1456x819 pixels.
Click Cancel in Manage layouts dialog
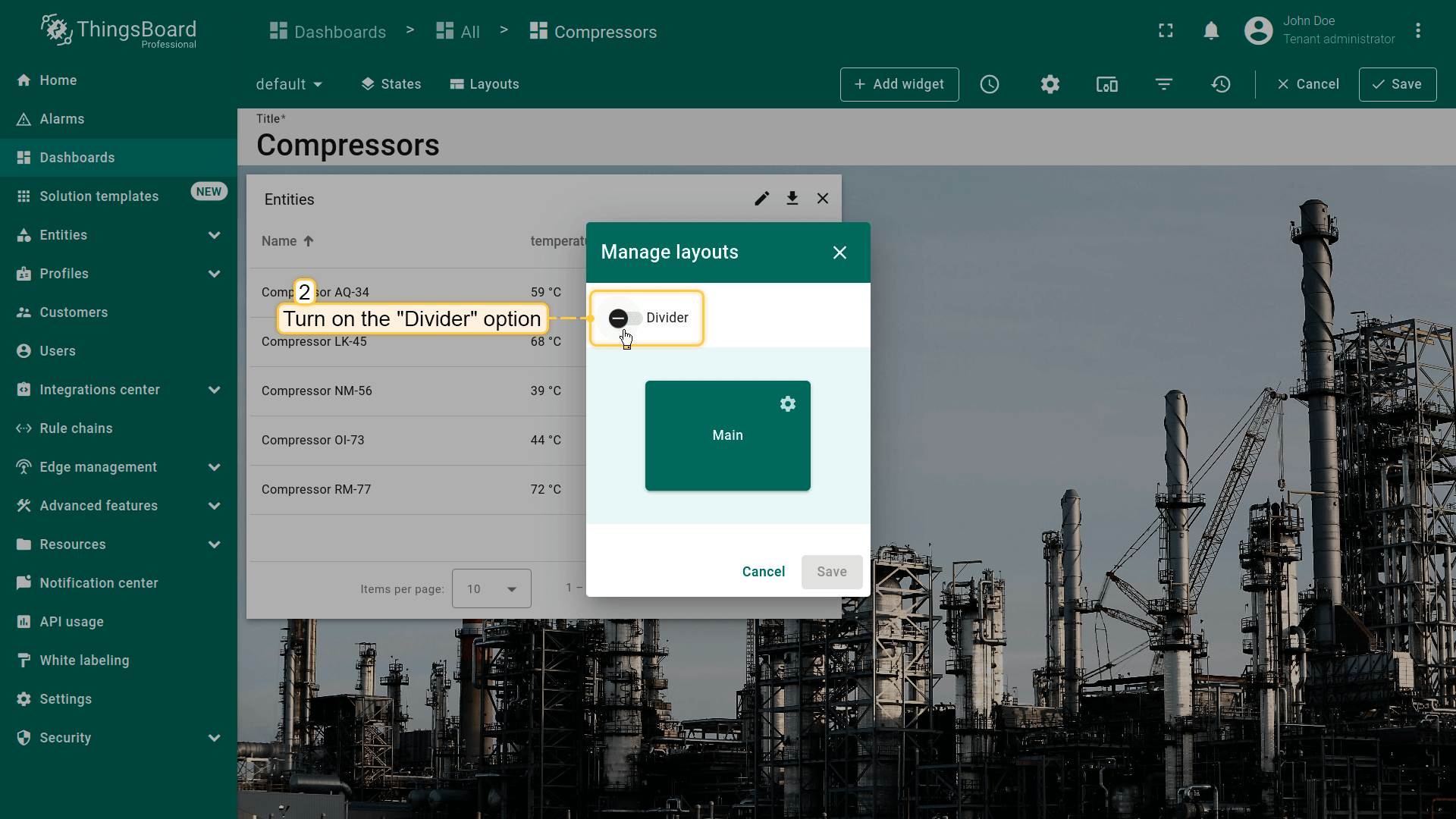click(x=763, y=572)
